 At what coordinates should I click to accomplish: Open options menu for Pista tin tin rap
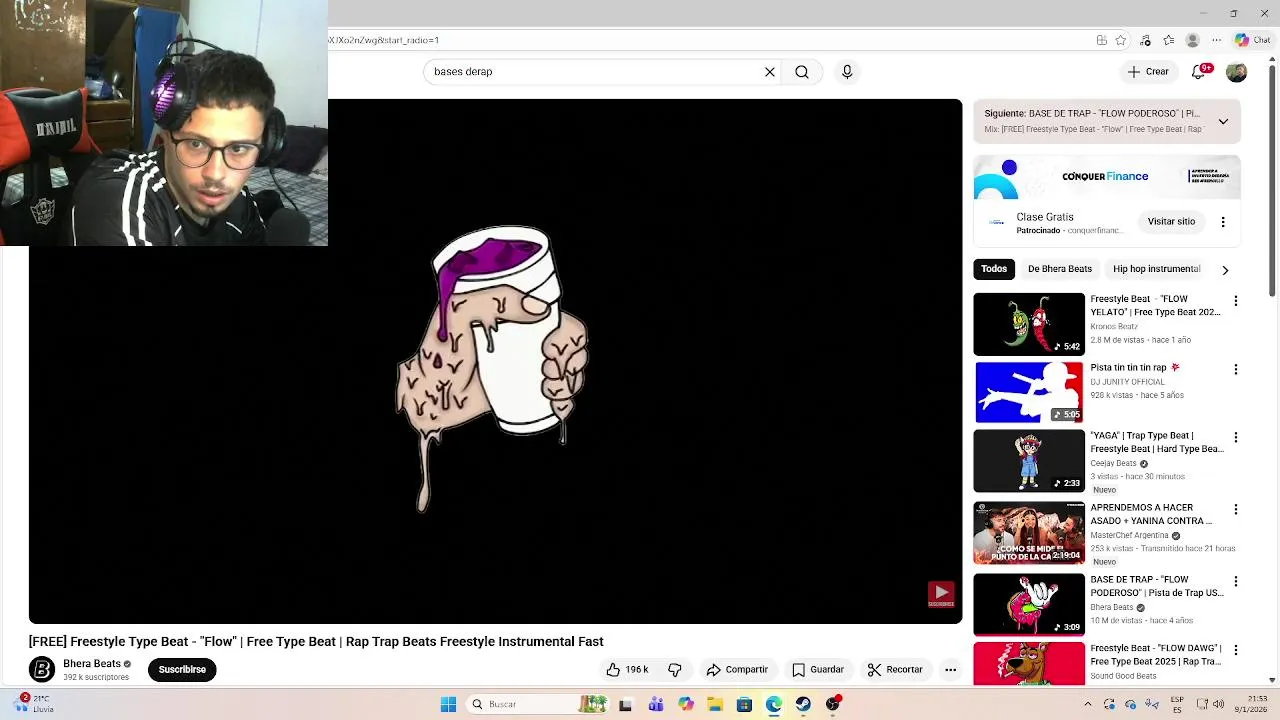pyautogui.click(x=1236, y=369)
